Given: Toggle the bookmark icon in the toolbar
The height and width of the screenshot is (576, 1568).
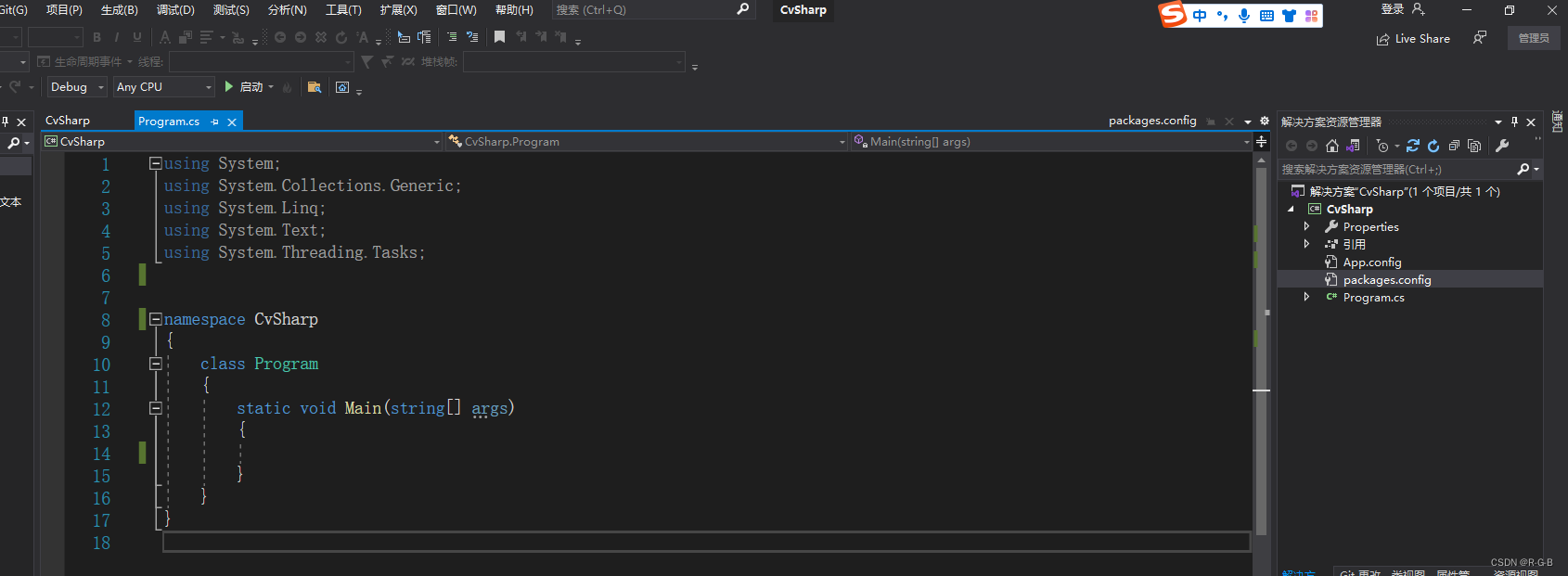Looking at the screenshot, I should (x=499, y=37).
